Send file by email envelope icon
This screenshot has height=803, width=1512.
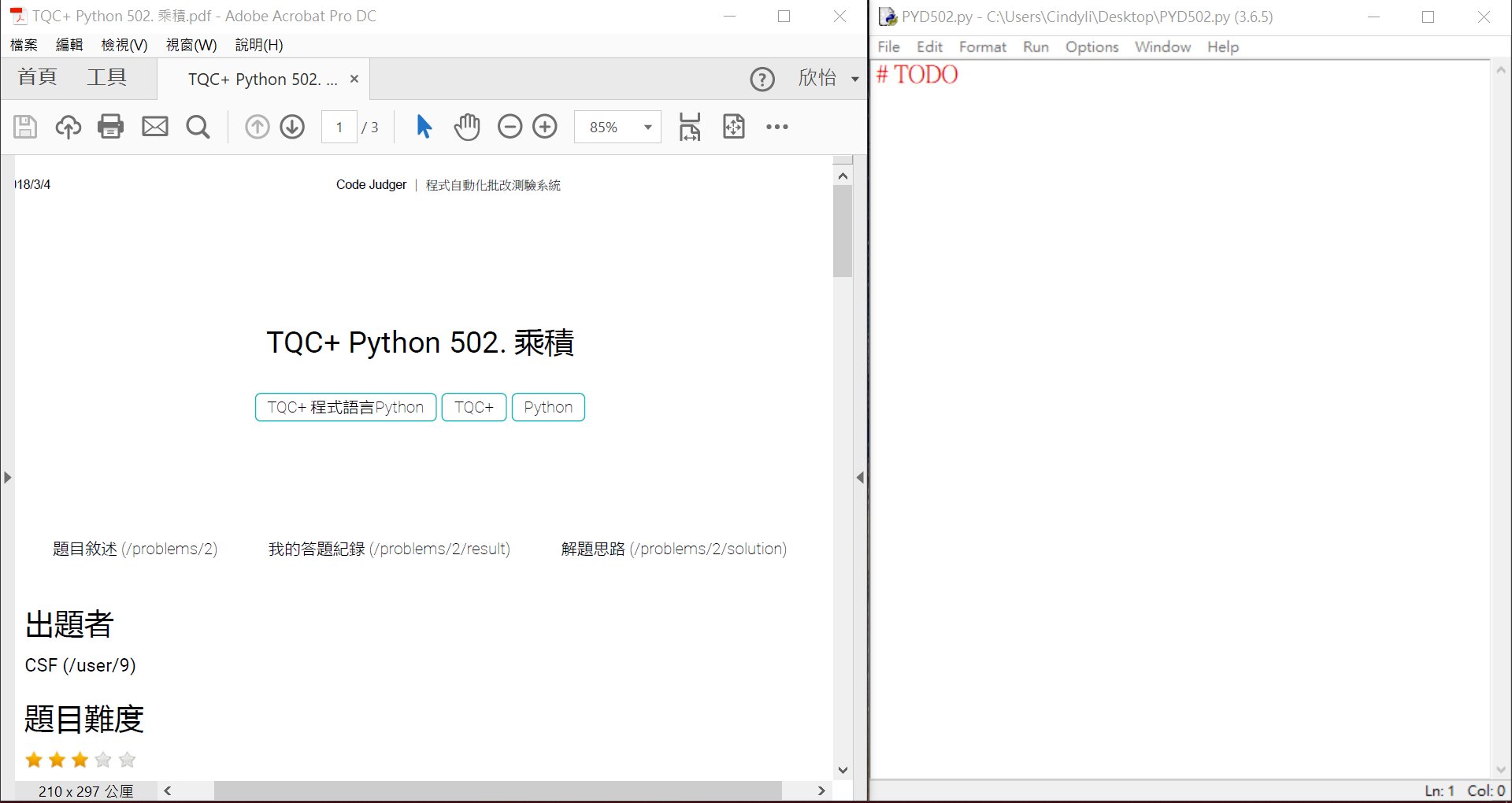coord(154,127)
